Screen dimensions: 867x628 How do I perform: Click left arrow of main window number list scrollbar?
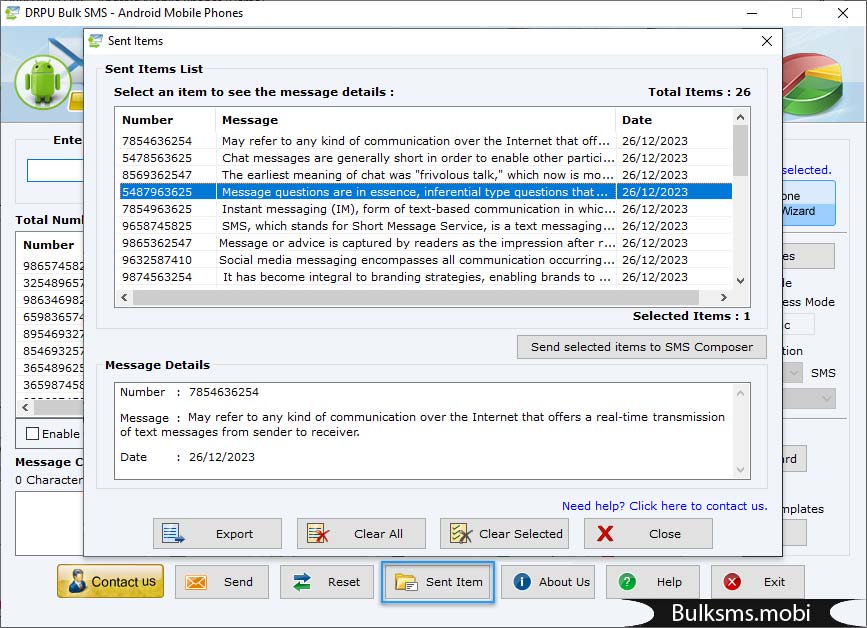(25, 407)
